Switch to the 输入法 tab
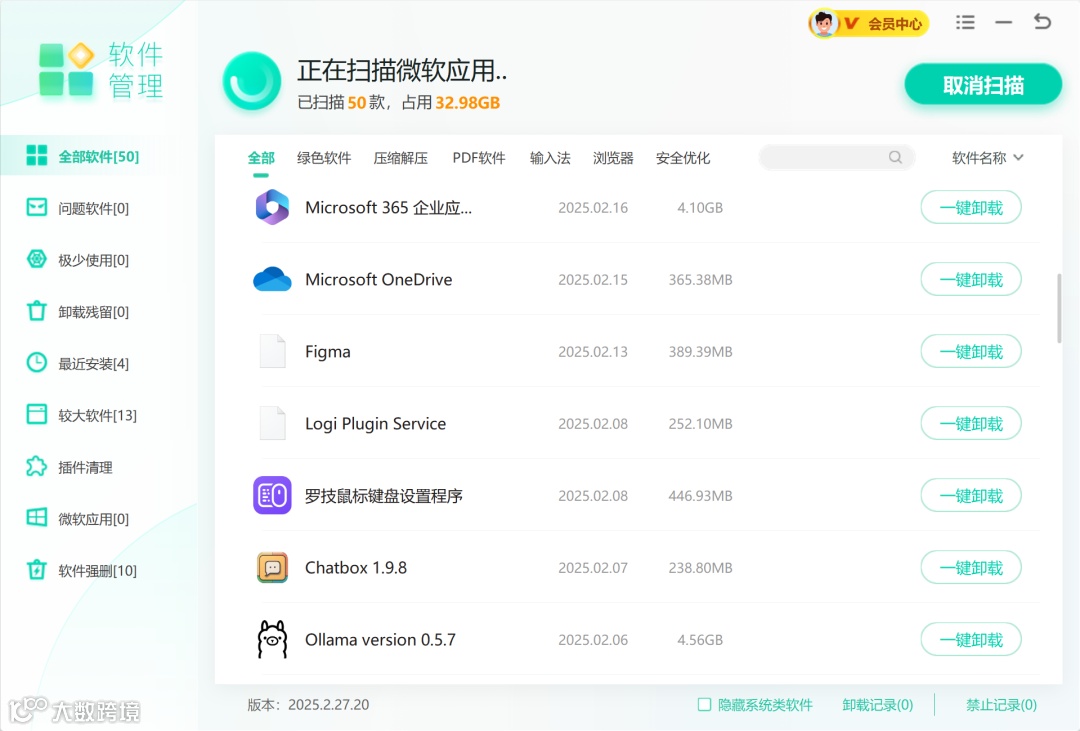Screen dimensions: 1080x731 coord(550,158)
